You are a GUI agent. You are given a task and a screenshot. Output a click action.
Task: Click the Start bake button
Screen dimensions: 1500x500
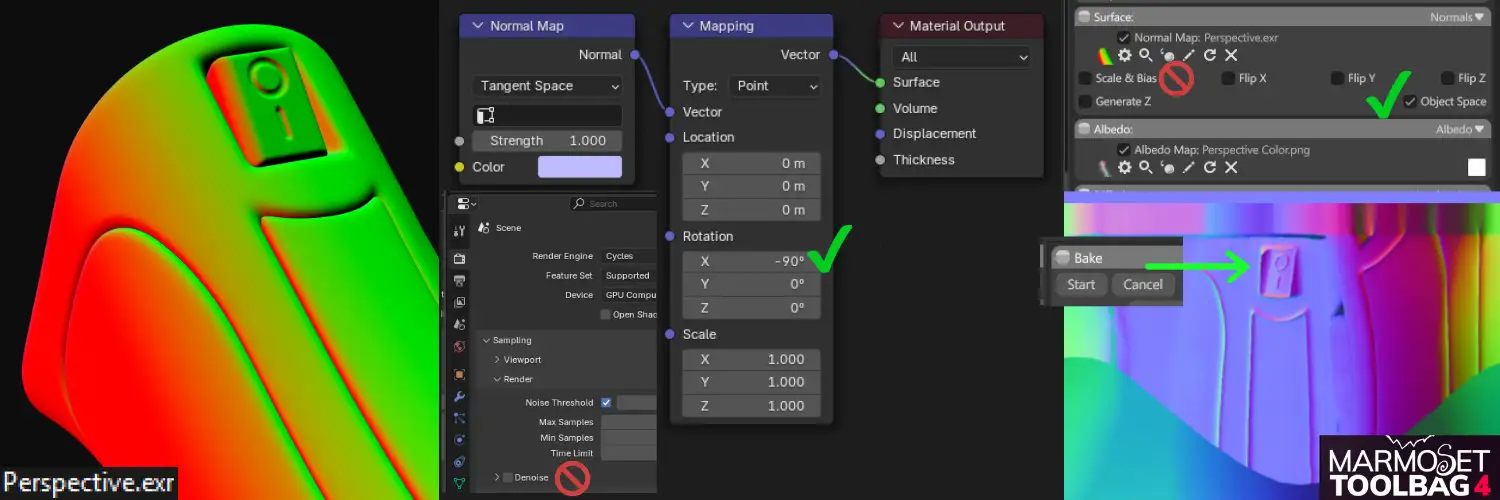coord(1081,285)
